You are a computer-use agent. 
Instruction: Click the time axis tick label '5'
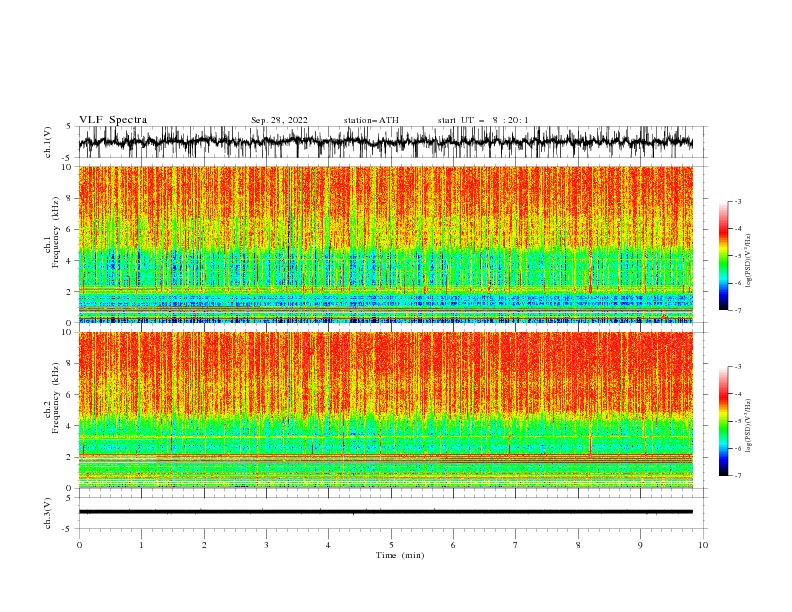pyautogui.click(x=391, y=545)
